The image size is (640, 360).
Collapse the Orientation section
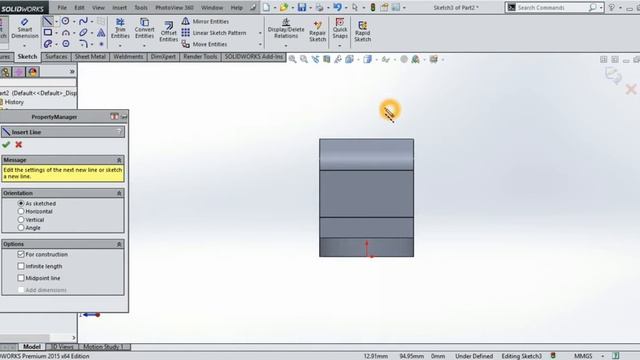[x=119, y=193]
